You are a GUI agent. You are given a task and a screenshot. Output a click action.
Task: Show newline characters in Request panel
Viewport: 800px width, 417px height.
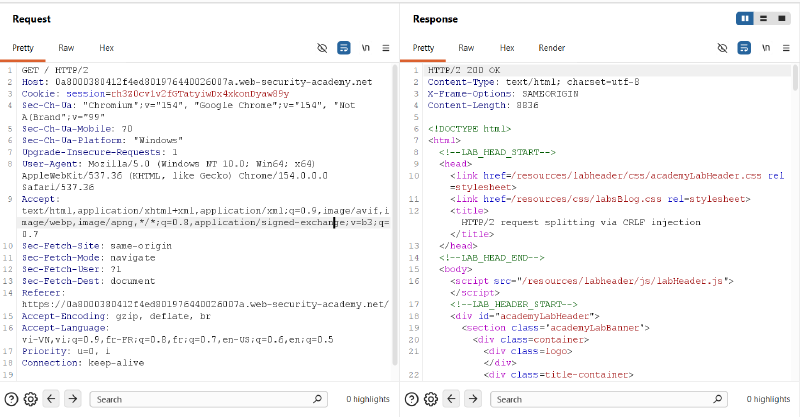pos(365,48)
